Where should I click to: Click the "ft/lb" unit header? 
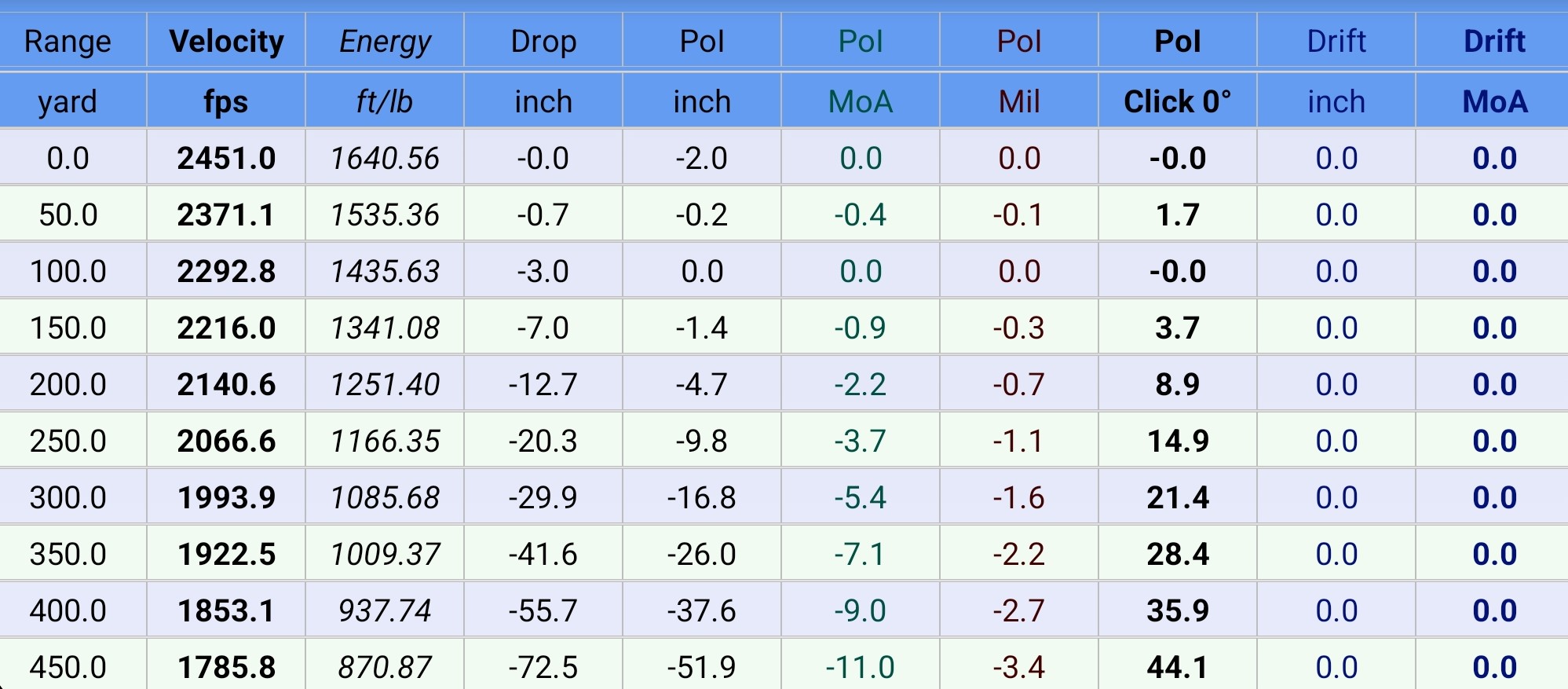point(385,101)
